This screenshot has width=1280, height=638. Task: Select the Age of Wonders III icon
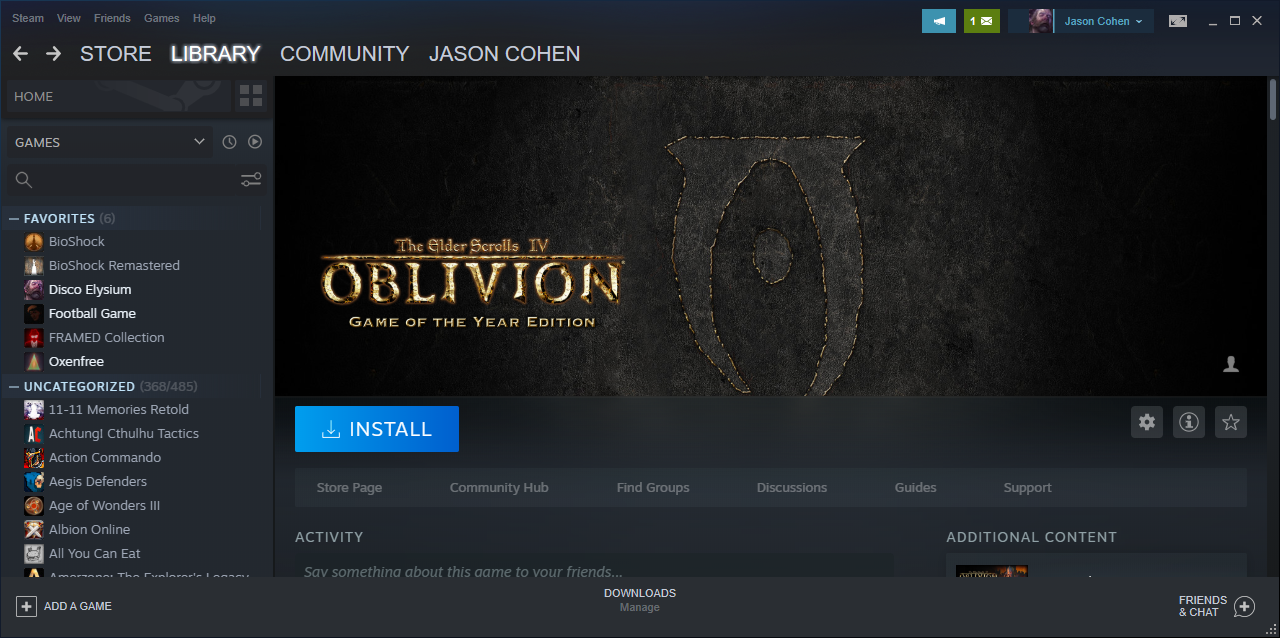[34, 506]
